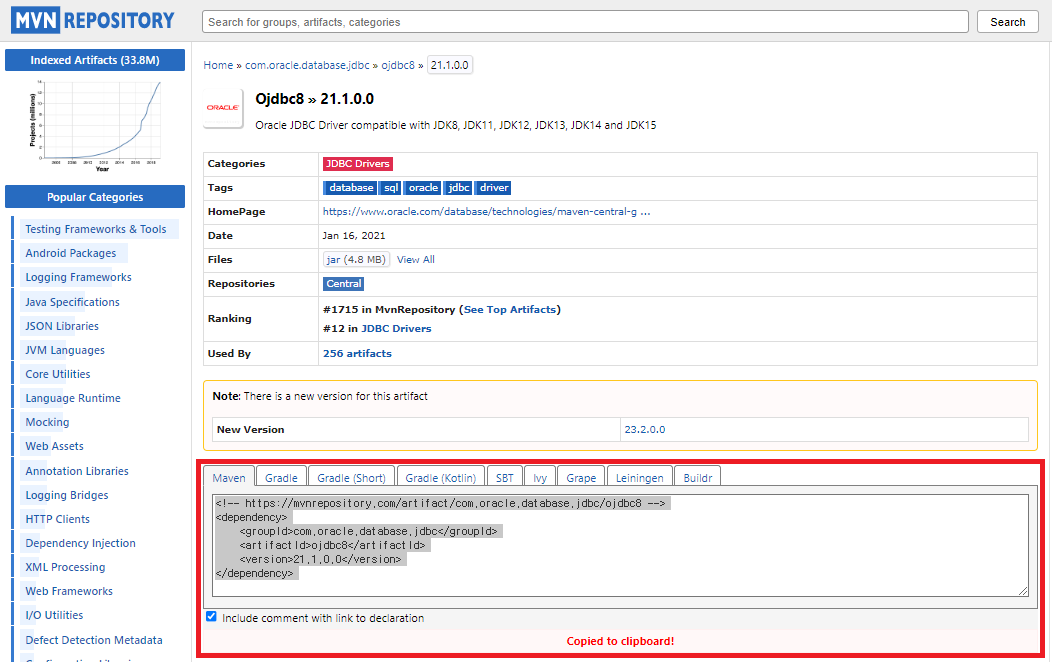
Task: Switch to the Gradle (Short) tab
Action: 352,477
